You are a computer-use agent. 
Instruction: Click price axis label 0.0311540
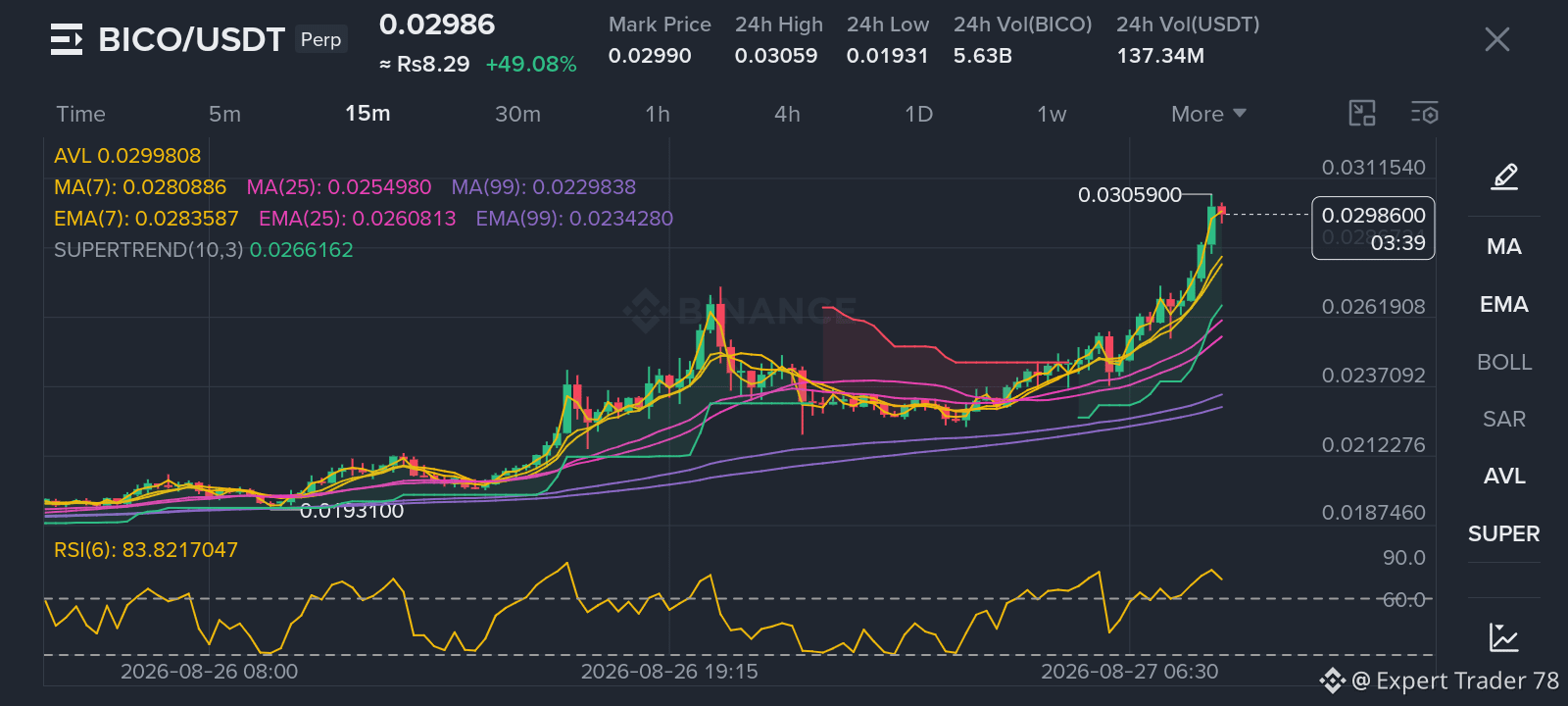[1373, 168]
